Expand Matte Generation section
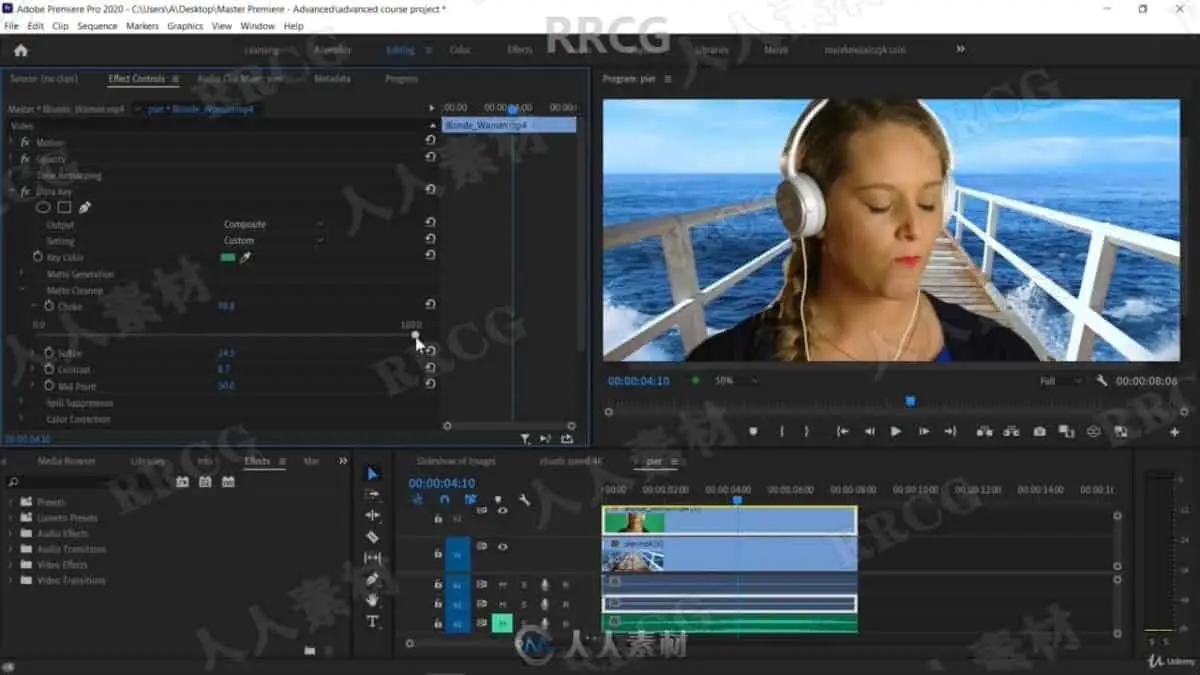The height and width of the screenshot is (675, 1200). (x=22, y=274)
